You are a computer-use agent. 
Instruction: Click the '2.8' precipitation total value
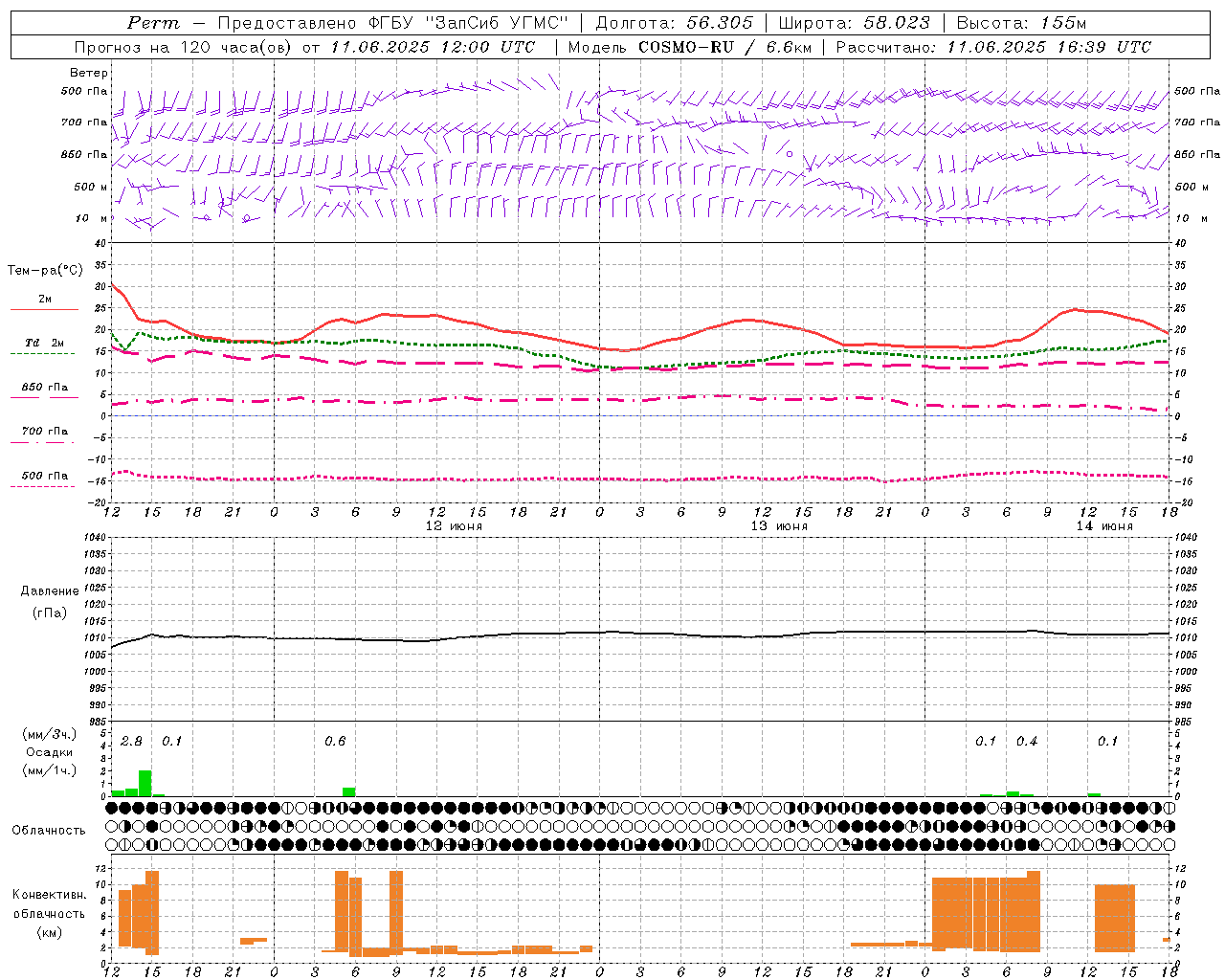tap(132, 741)
